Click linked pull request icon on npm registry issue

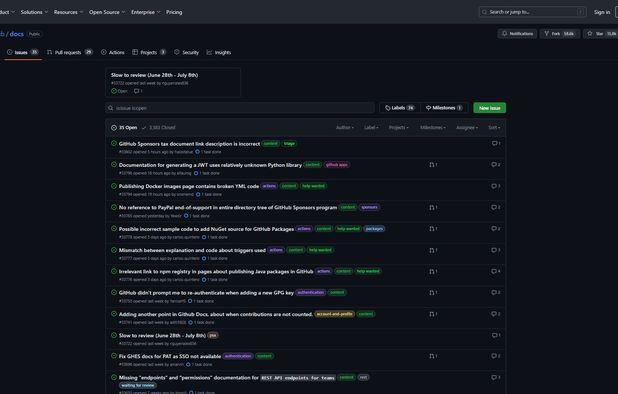[433, 271]
